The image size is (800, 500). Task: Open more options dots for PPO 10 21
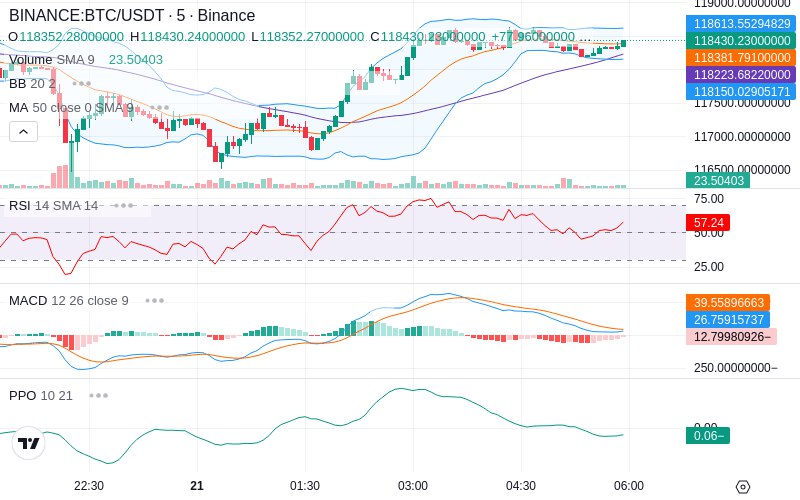(98, 395)
